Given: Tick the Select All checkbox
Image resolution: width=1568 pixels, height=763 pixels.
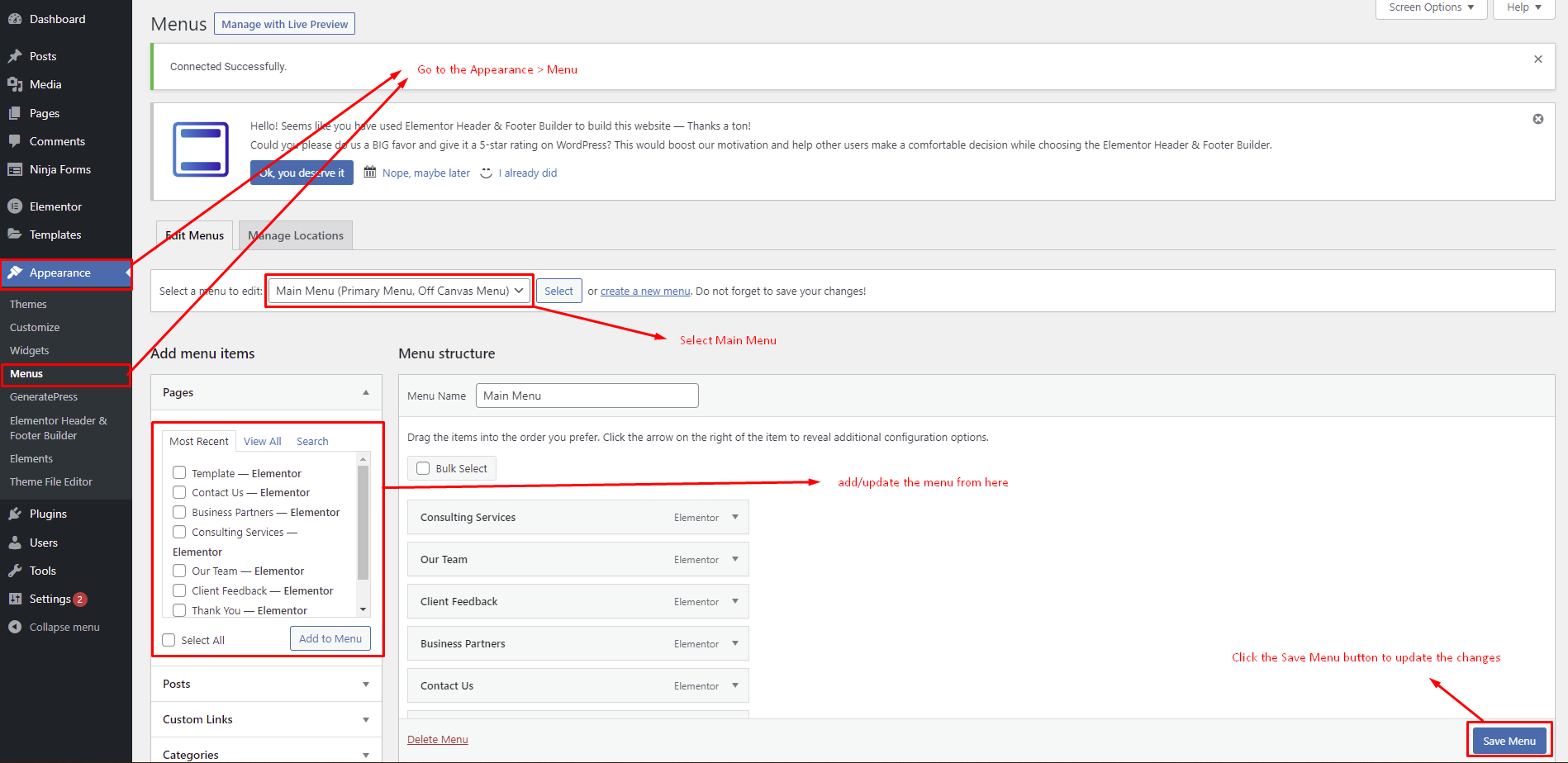Looking at the screenshot, I should point(169,640).
